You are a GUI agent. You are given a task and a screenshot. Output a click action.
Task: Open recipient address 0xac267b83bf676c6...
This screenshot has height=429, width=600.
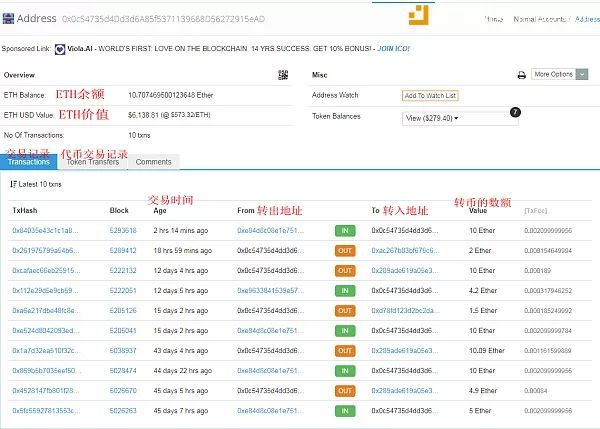405,251
